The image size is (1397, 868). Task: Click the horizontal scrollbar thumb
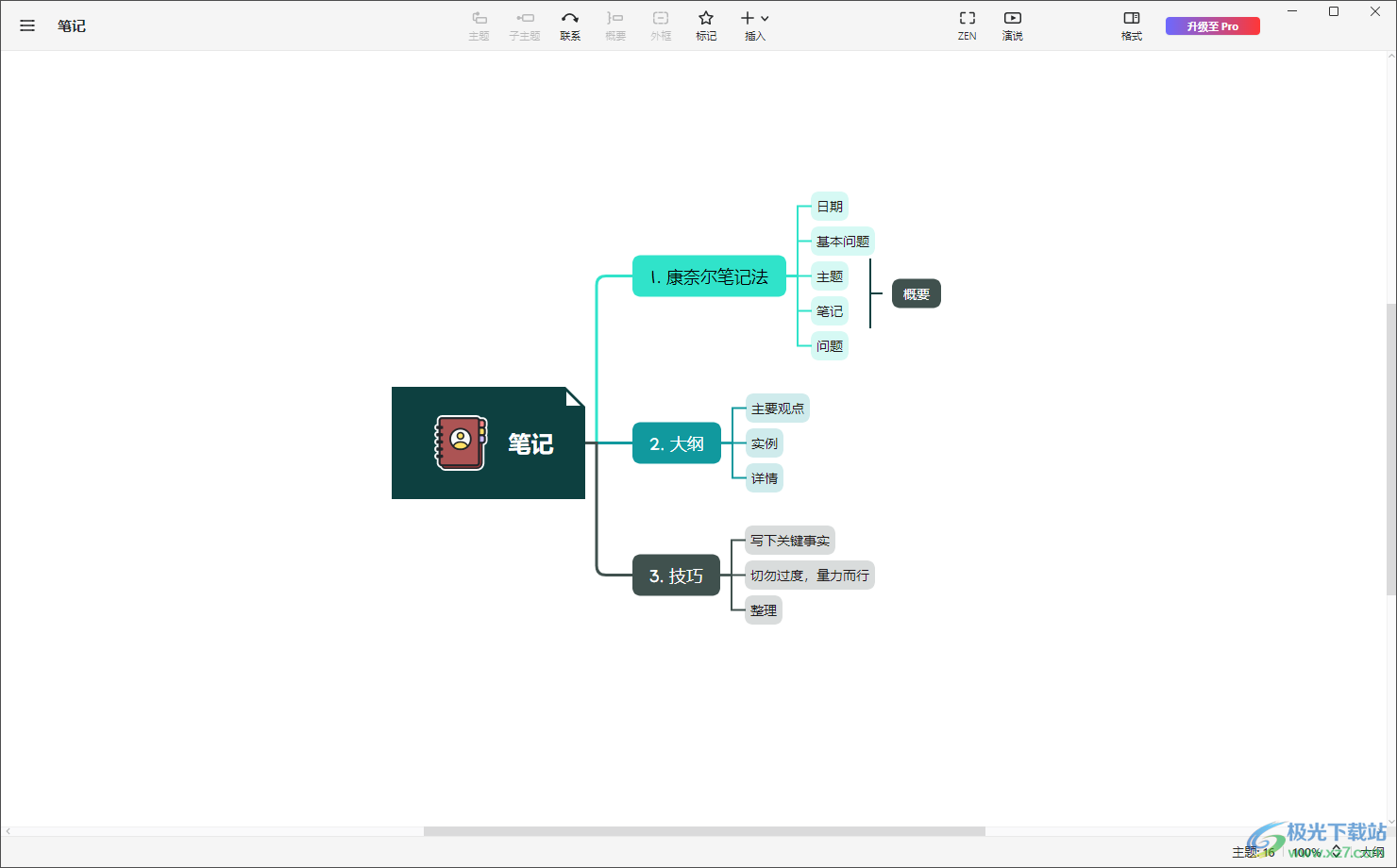(x=704, y=831)
